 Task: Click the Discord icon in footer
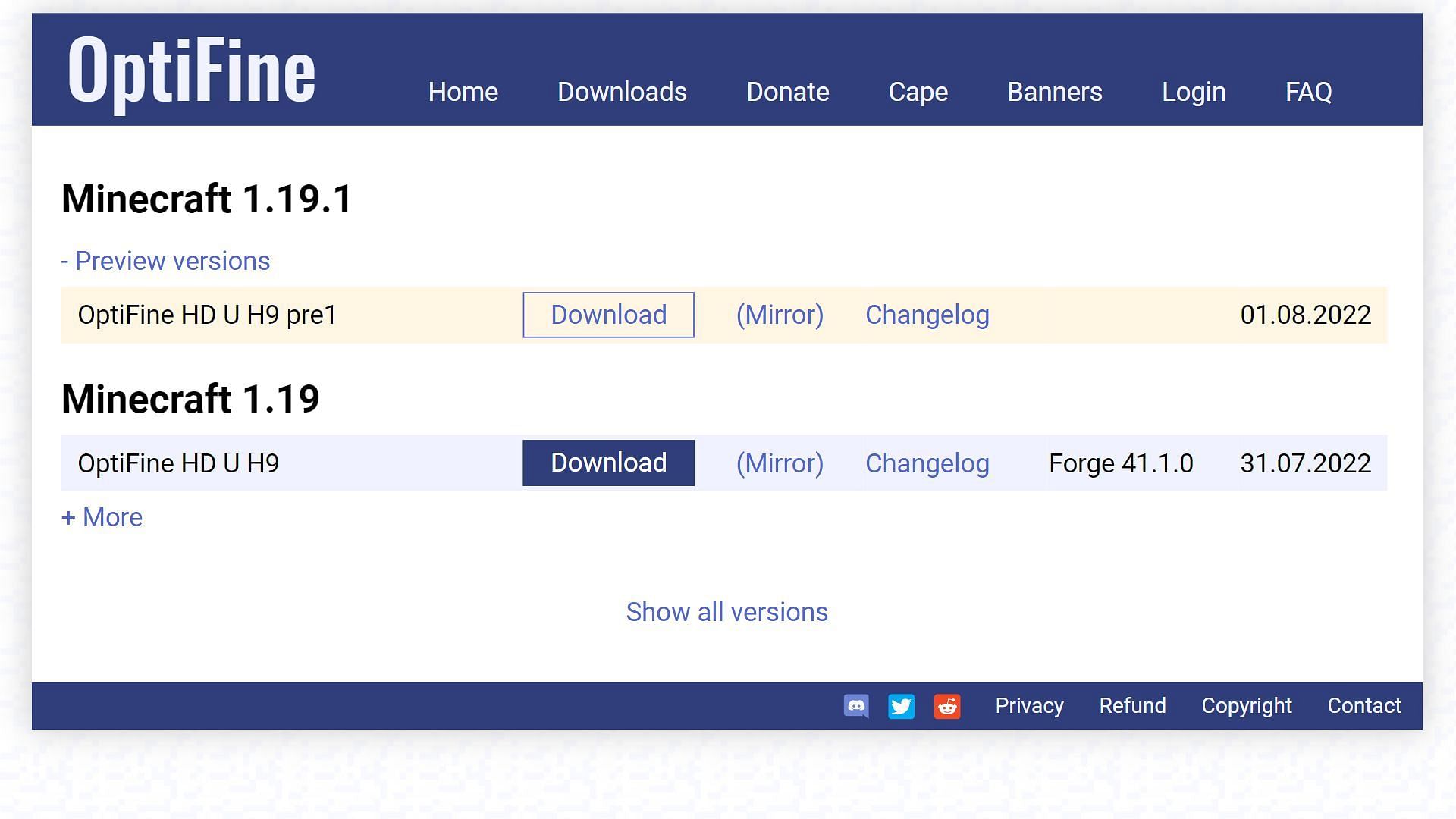click(855, 706)
